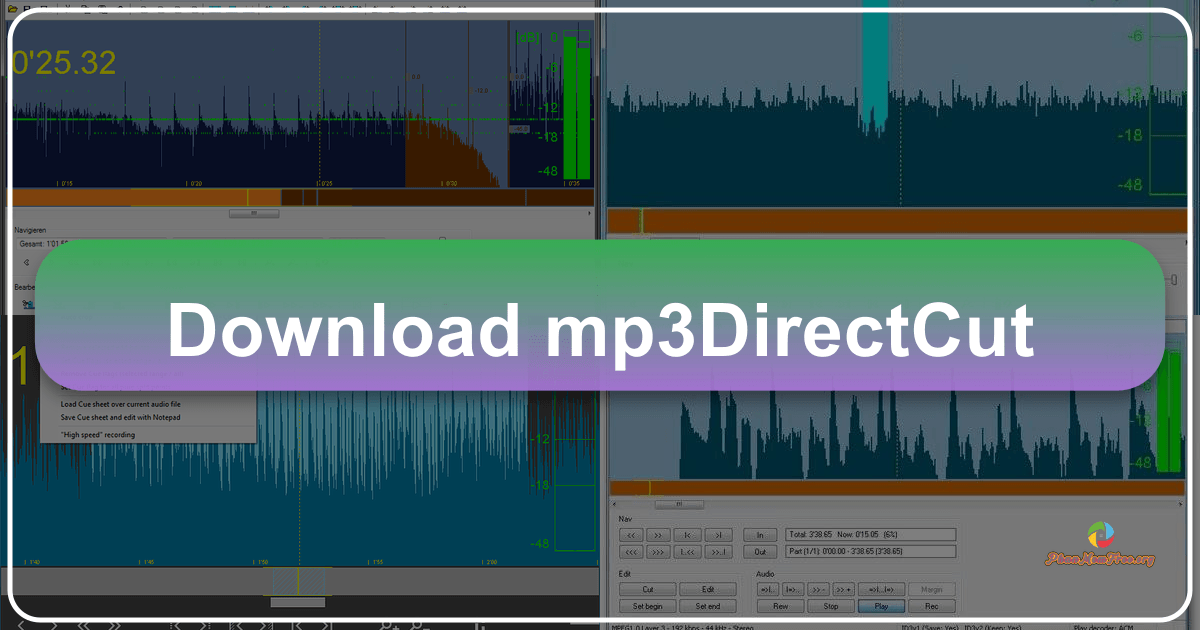
Task: Choose 'Save Cue sheet and edit with Notepad'
Action: [x=120, y=417]
